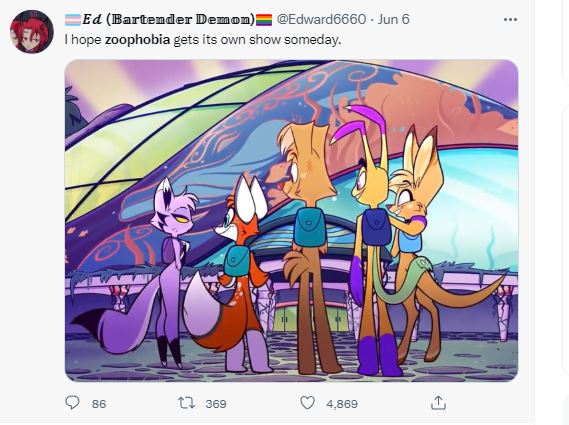Like the tweet with the heart icon
The image size is (569, 425).
pyautogui.click(x=307, y=403)
